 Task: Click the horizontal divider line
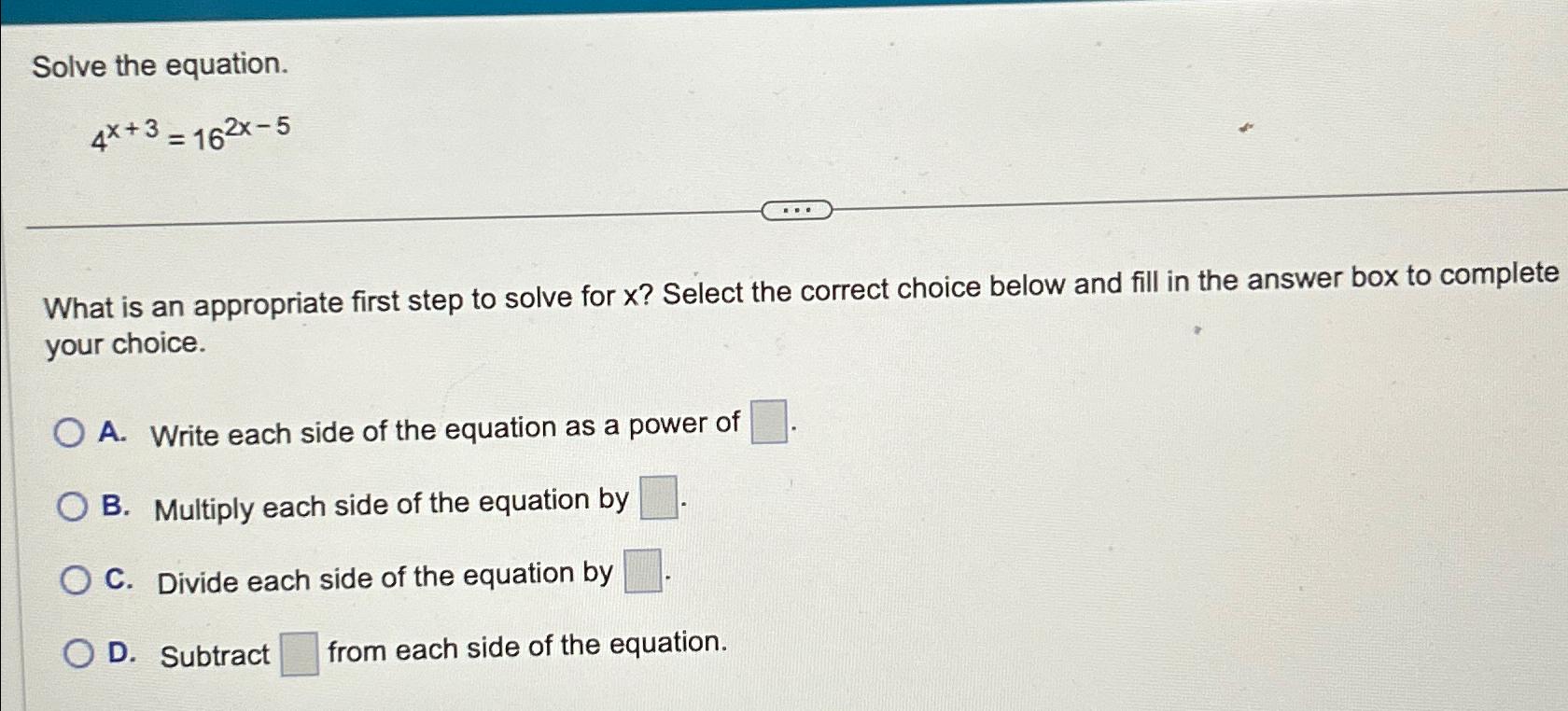373,220
